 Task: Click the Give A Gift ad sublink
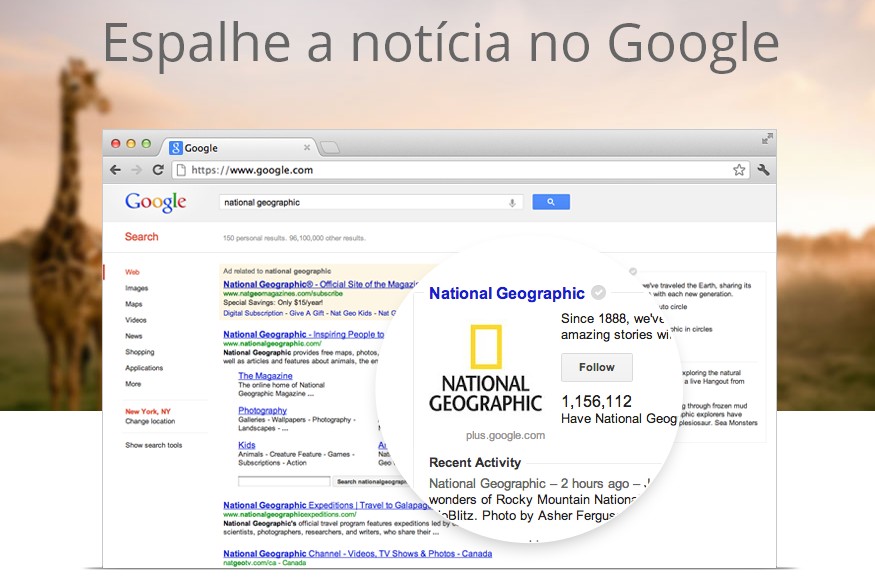(307, 313)
